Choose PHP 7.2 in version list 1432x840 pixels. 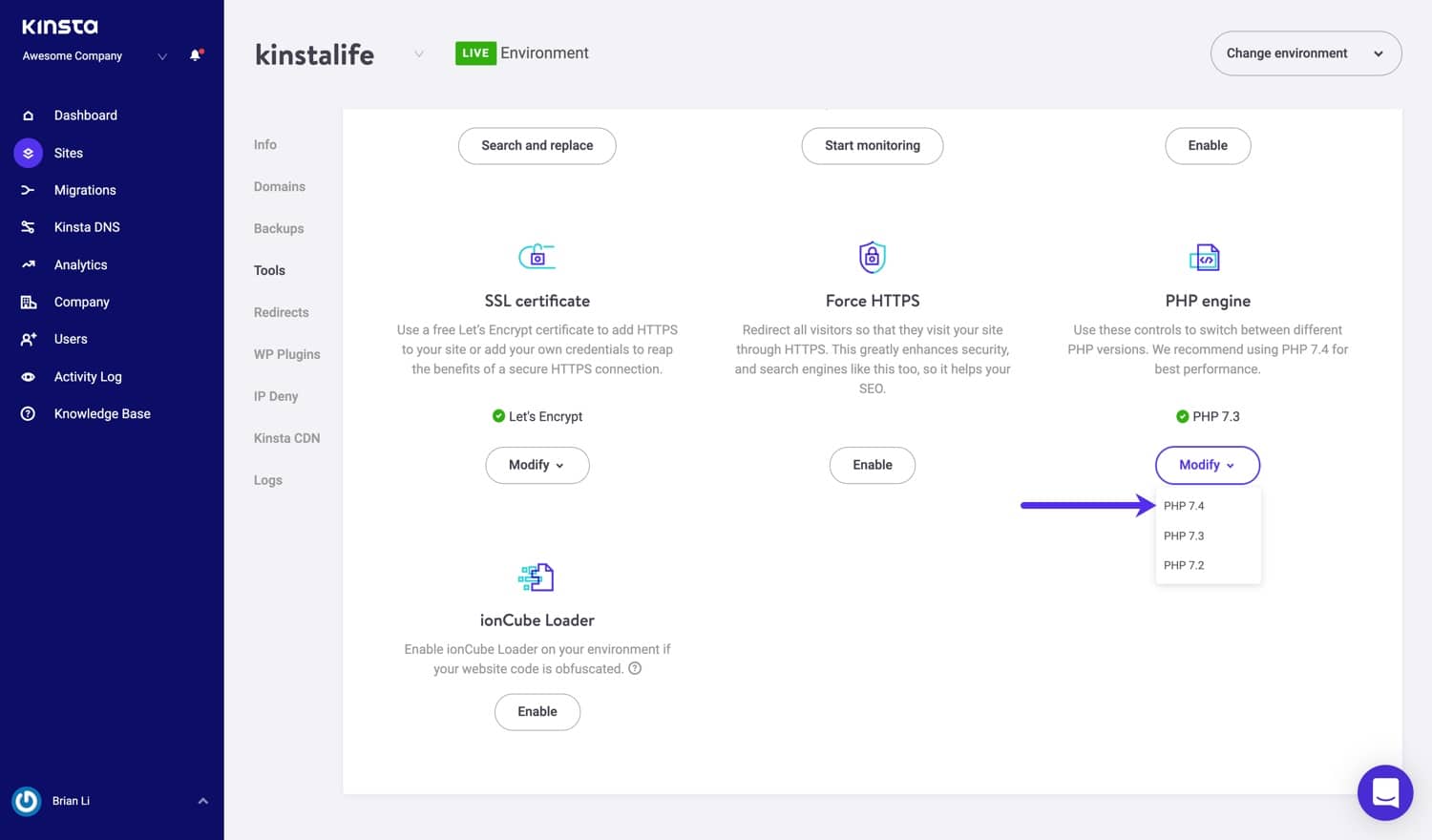(x=1184, y=565)
